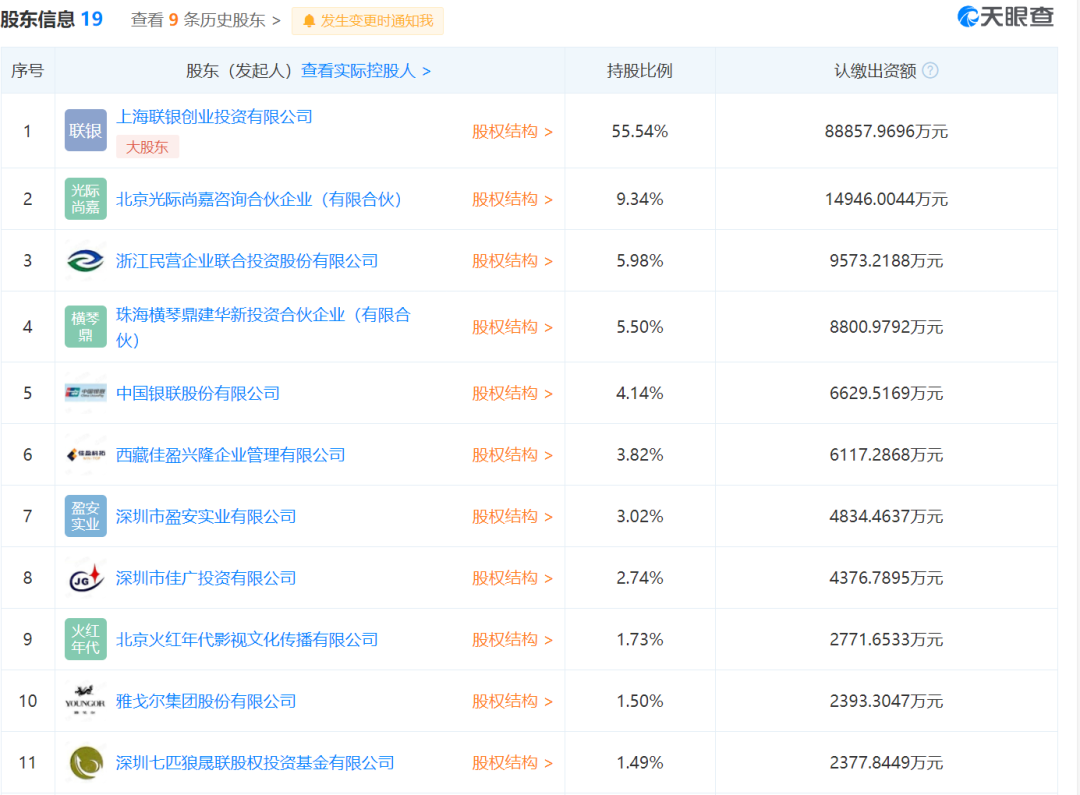Expand 股权结构 for 上海联银创业投资有限公司
Viewport: 1080px width, 795px height.
(512, 131)
